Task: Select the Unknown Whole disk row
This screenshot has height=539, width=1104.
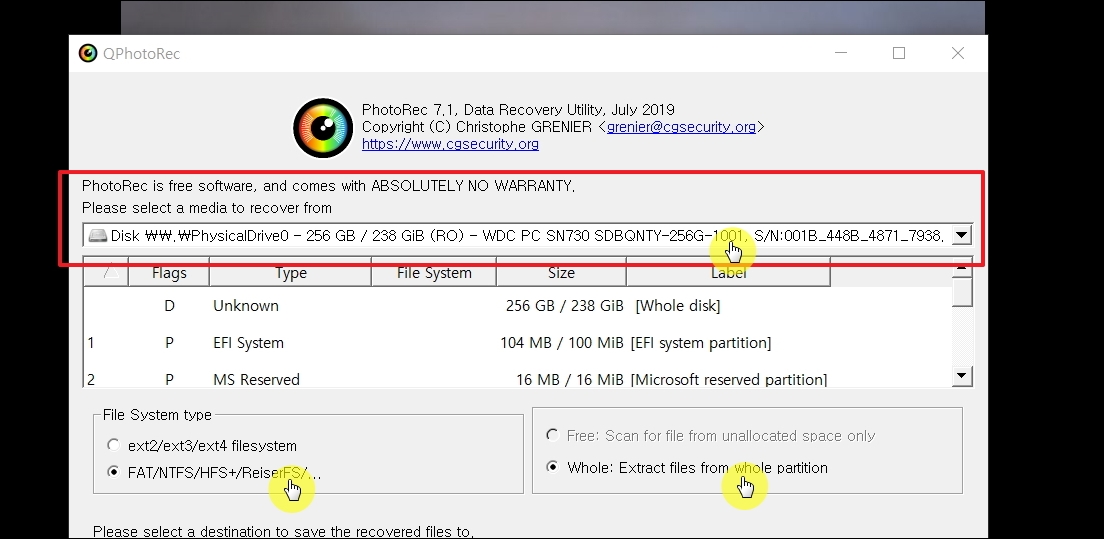Action: pos(518,306)
